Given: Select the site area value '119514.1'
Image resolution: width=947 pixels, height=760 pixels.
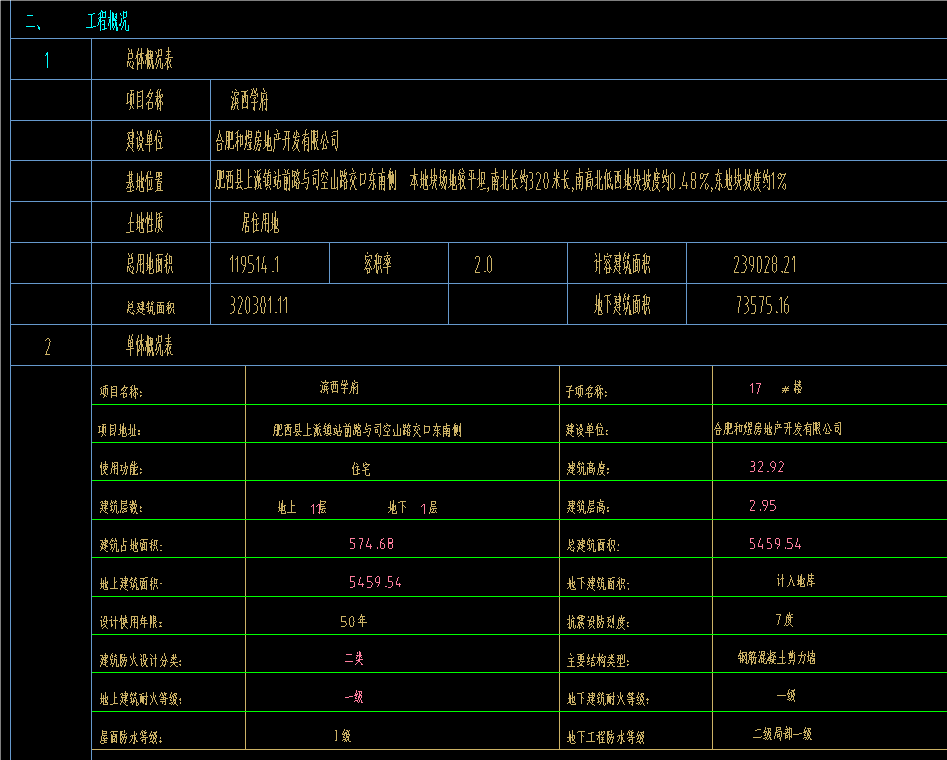Looking at the screenshot, I should point(254,265).
